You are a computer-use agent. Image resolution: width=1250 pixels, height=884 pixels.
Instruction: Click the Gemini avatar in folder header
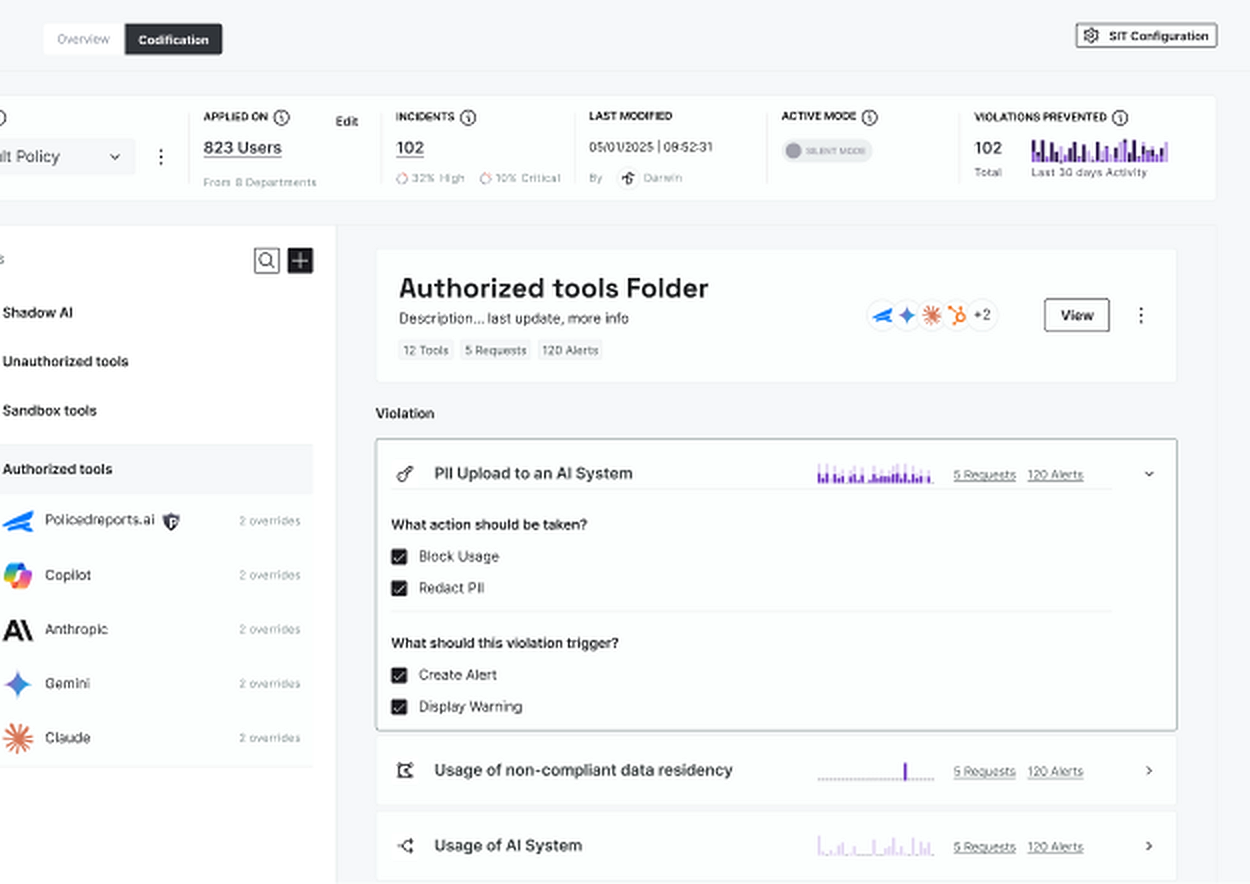(x=907, y=316)
